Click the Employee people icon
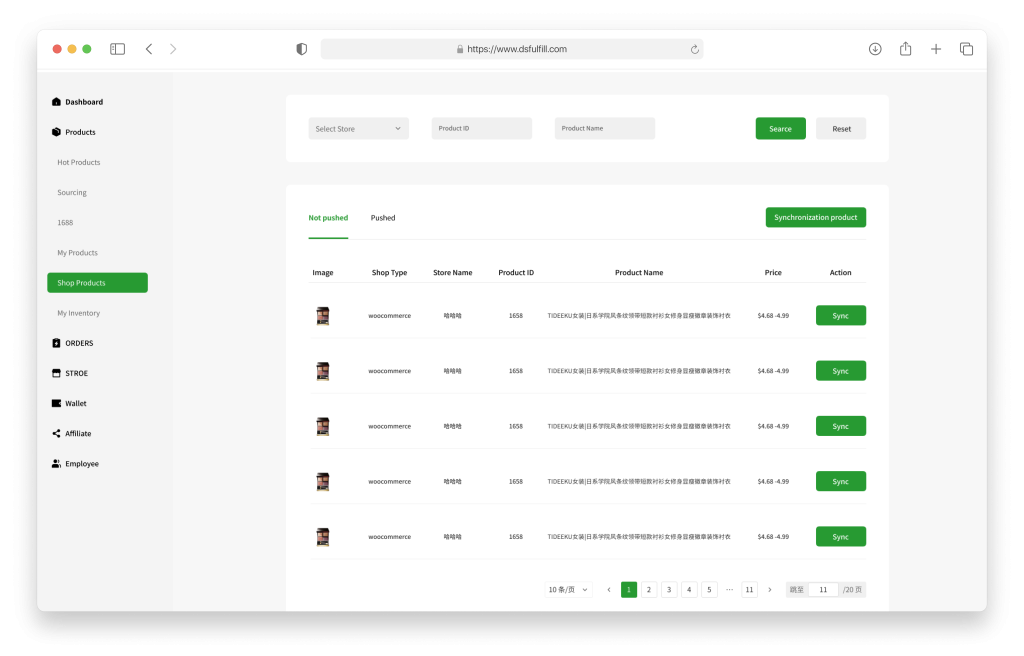1024x656 pixels. [x=56, y=464]
